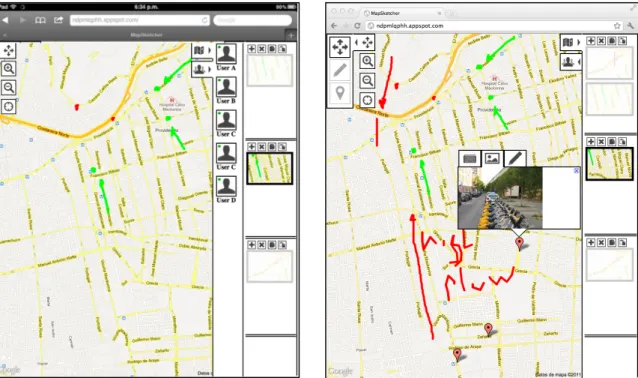
Task: Open faint green sketch thumbnail on iPad
Action: click(x=269, y=70)
